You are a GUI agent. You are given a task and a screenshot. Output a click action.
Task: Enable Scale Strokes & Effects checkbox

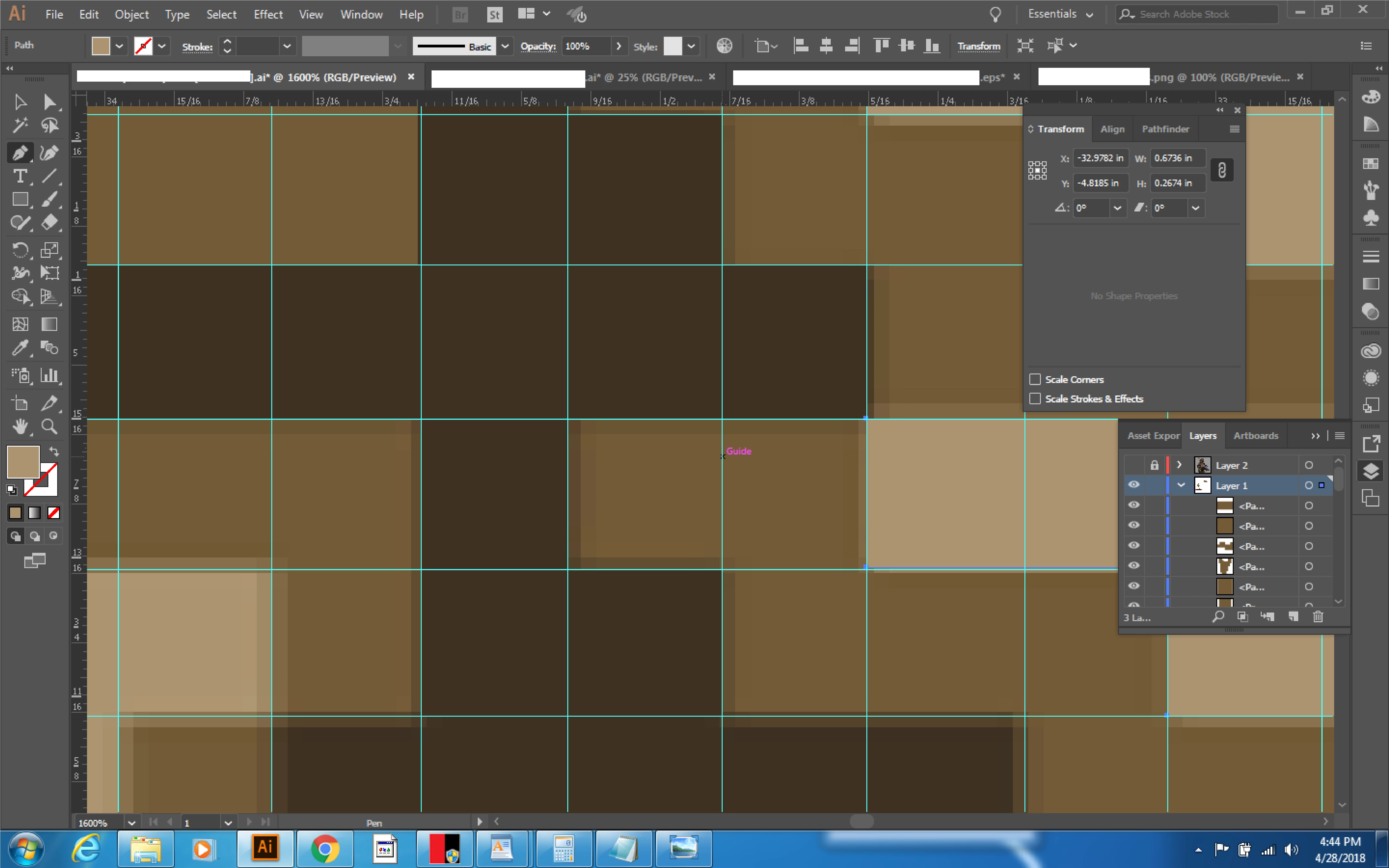1035,399
